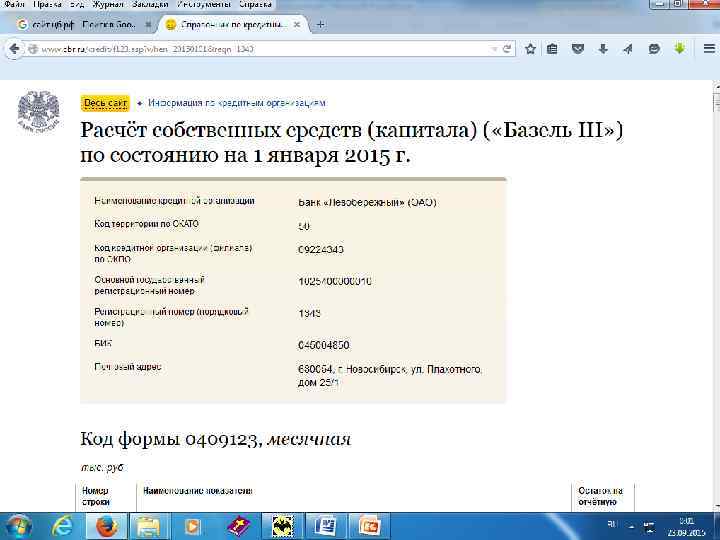Open The Bat! email client in taskbar
Viewport: 720px width, 540px height.
pyautogui.click(x=282, y=527)
